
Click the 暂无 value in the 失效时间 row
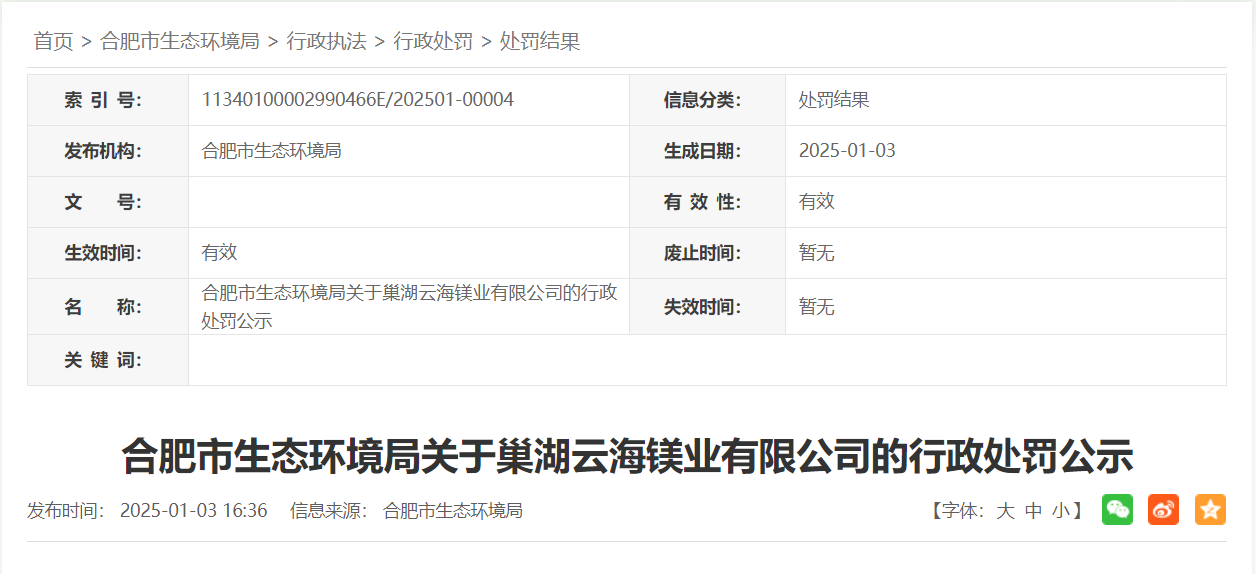click(x=816, y=307)
